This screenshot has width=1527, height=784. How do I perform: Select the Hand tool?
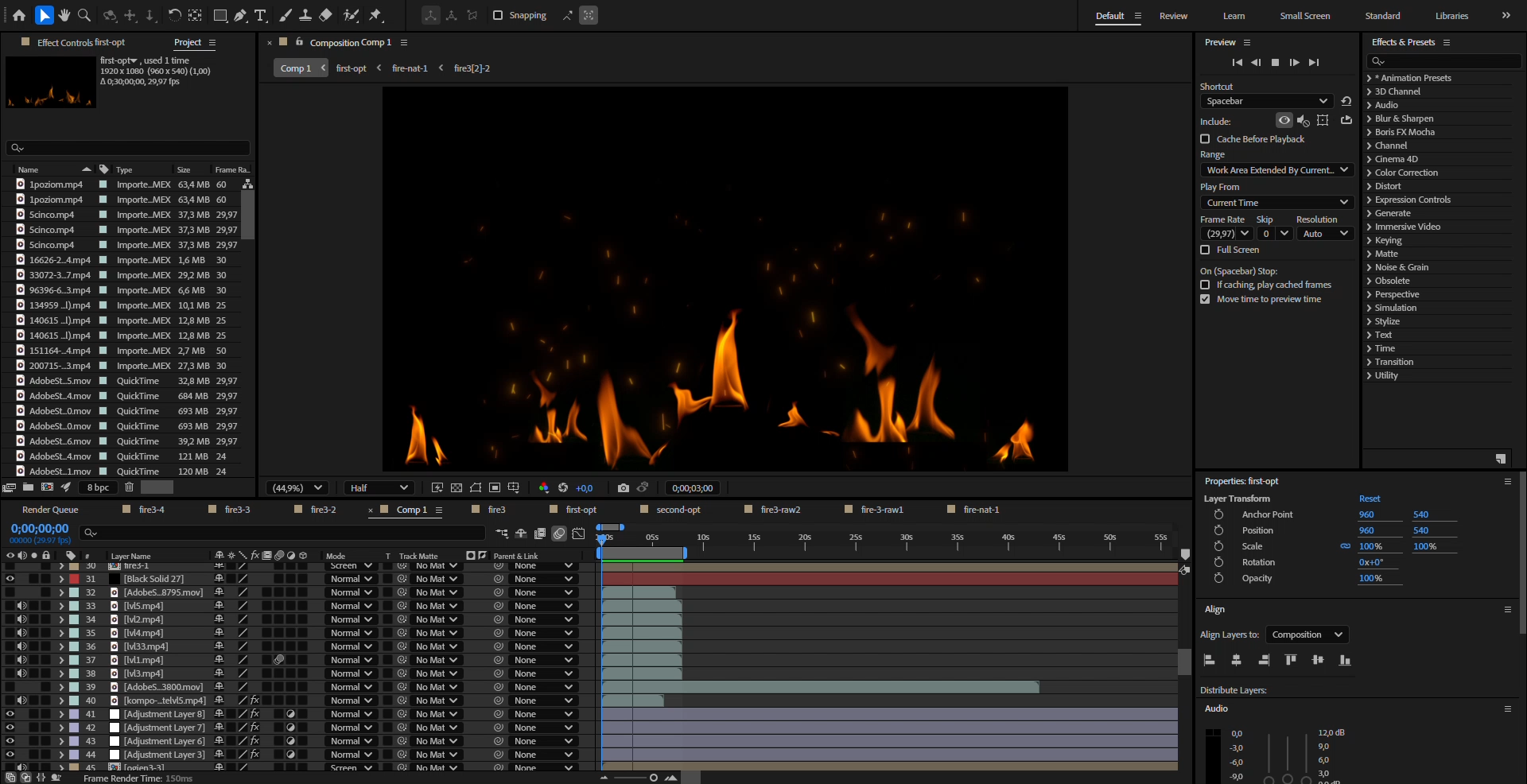click(x=64, y=15)
